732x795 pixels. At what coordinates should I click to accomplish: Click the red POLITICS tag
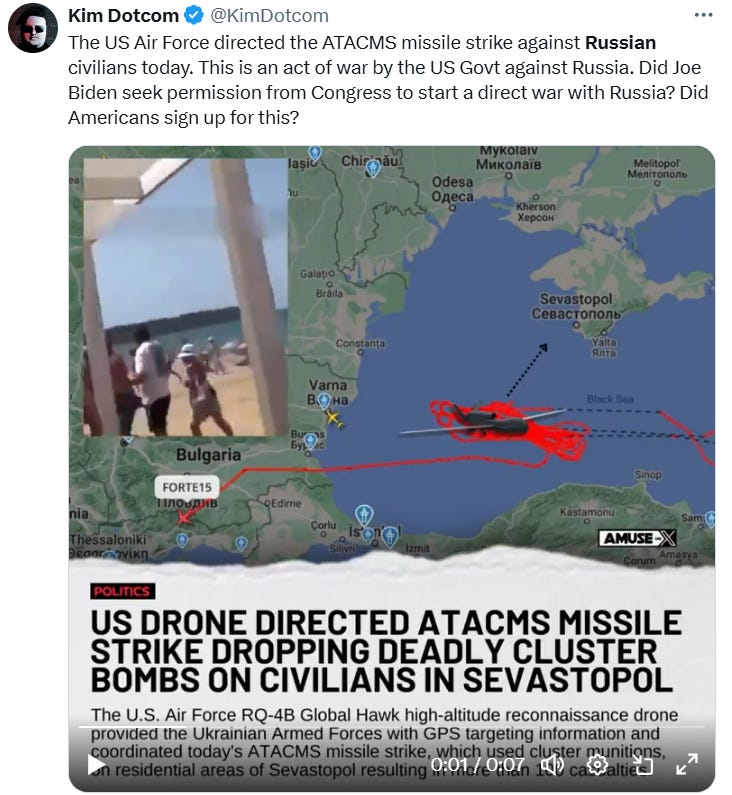coord(123,592)
